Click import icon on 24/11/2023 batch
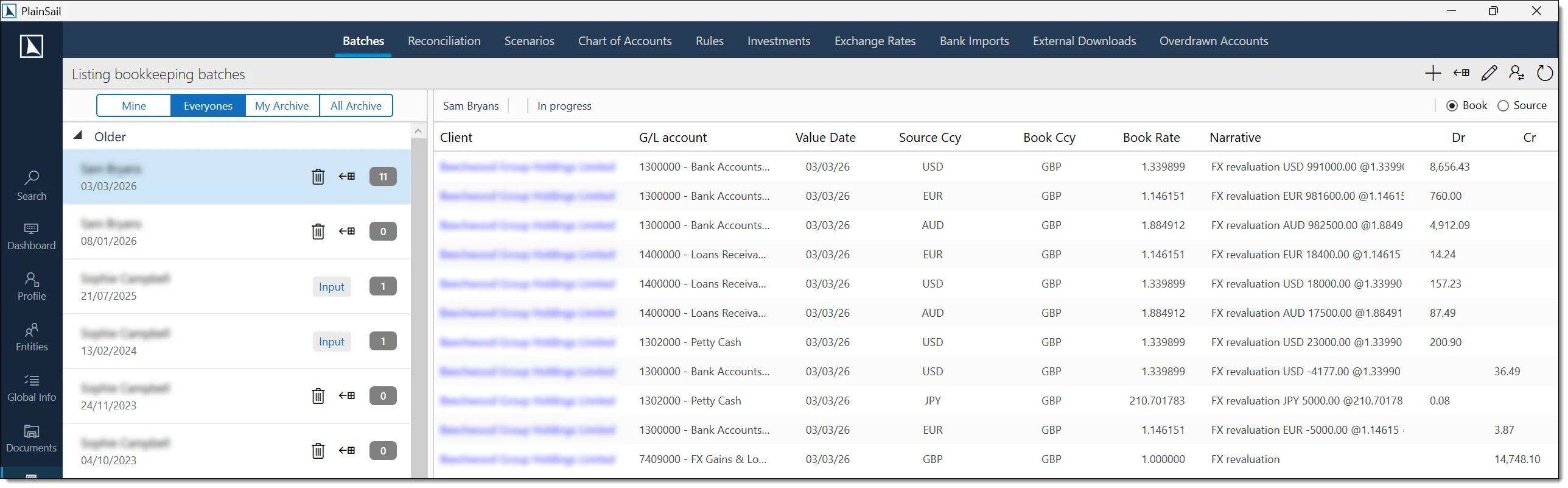 click(x=347, y=396)
